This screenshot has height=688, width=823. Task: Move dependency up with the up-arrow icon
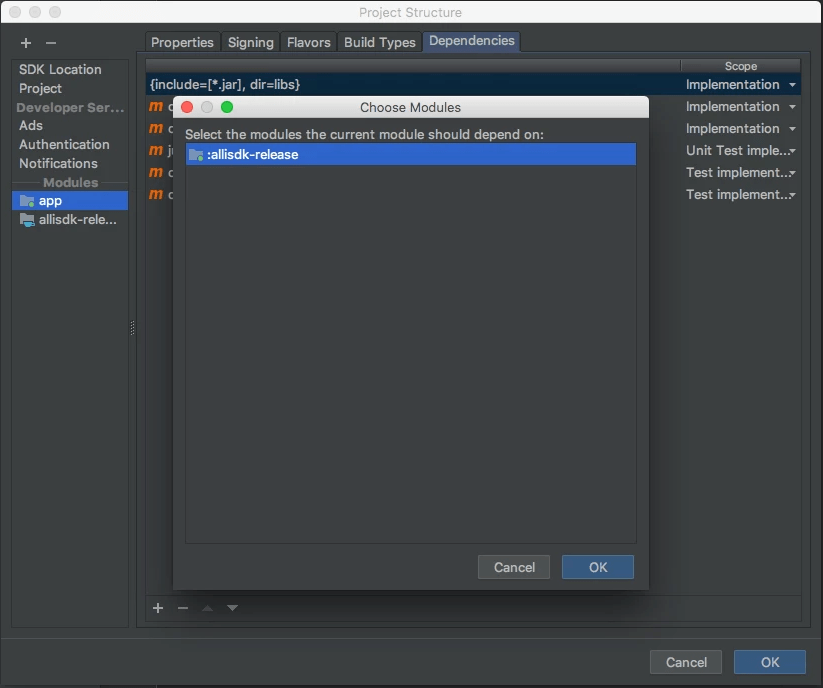[207, 608]
